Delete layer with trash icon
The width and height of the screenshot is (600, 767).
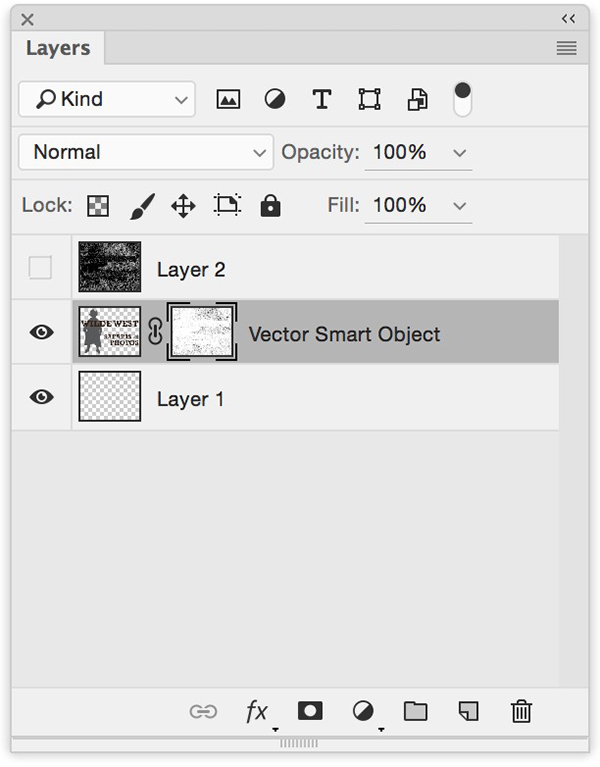521,711
